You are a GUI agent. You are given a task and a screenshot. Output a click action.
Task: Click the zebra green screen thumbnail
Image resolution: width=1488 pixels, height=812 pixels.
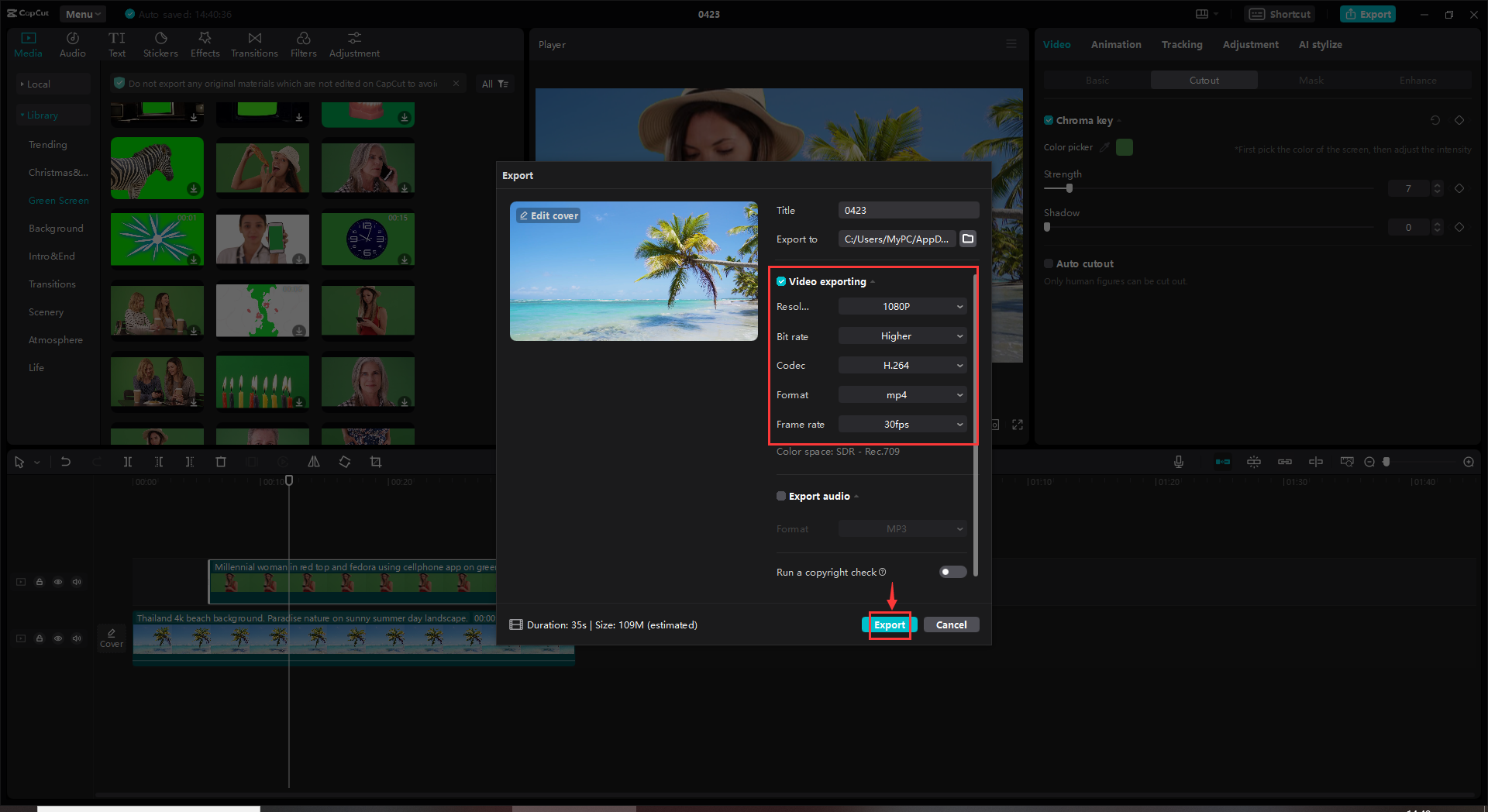tap(157, 167)
